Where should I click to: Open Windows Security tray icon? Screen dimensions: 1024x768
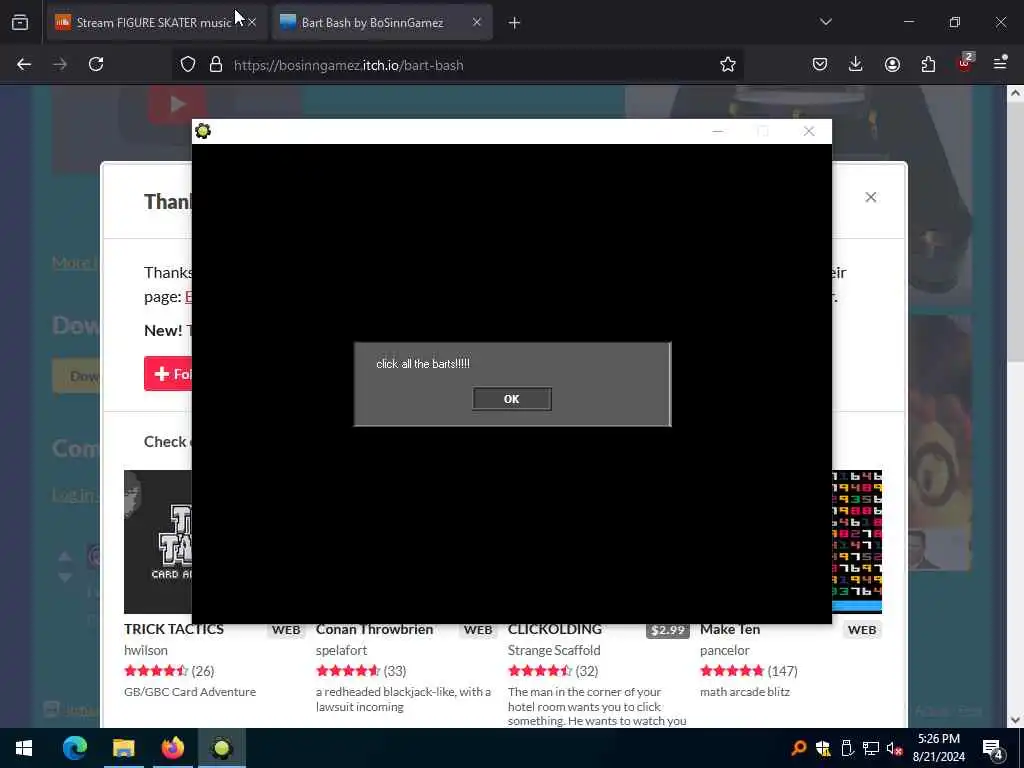coord(823,748)
